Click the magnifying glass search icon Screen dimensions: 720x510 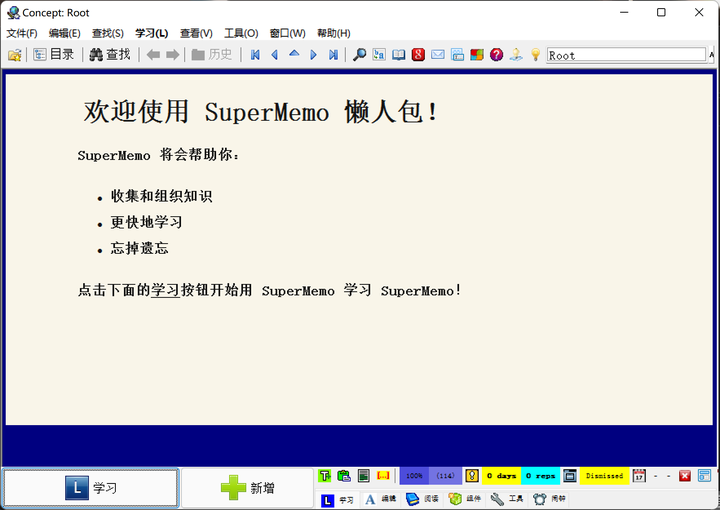point(359,55)
